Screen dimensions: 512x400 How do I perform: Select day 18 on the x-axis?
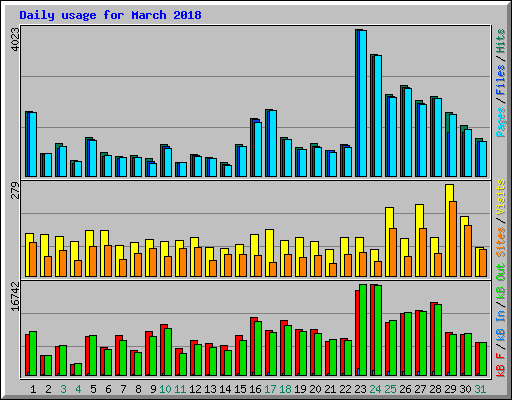coord(285,389)
